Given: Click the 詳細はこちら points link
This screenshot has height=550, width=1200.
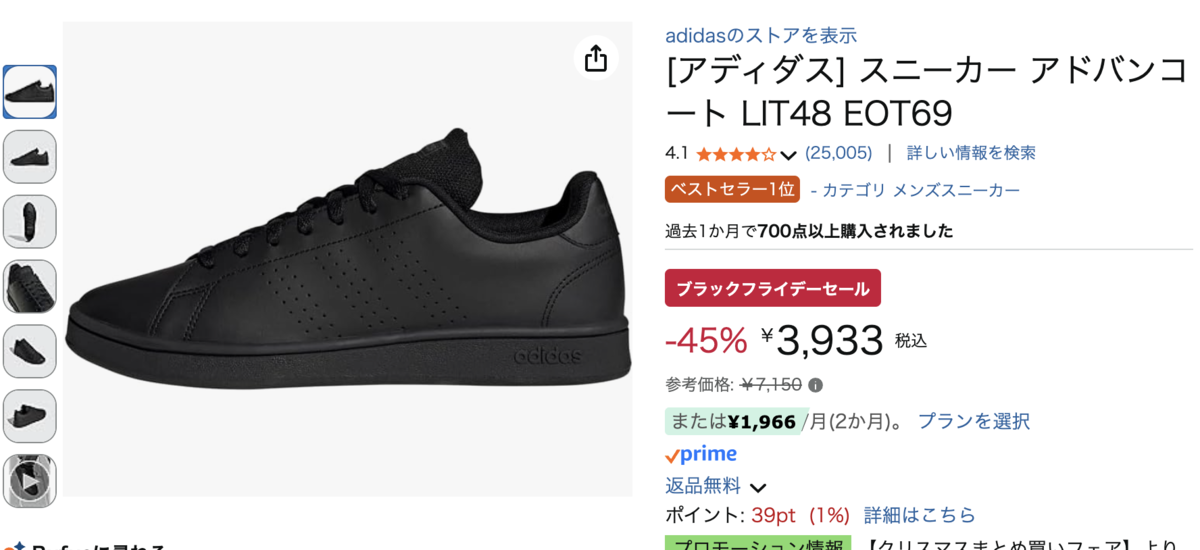Looking at the screenshot, I should tap(919, 515).
